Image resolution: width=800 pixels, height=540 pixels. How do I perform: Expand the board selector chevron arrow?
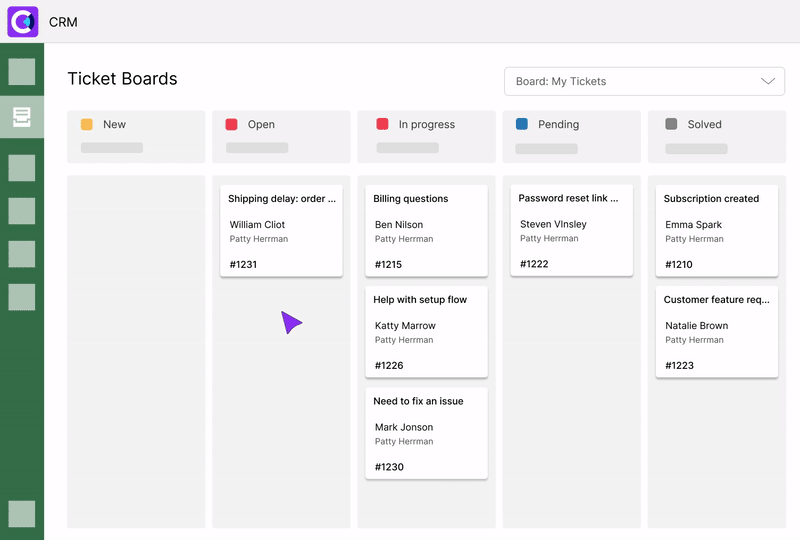point(768,81)
